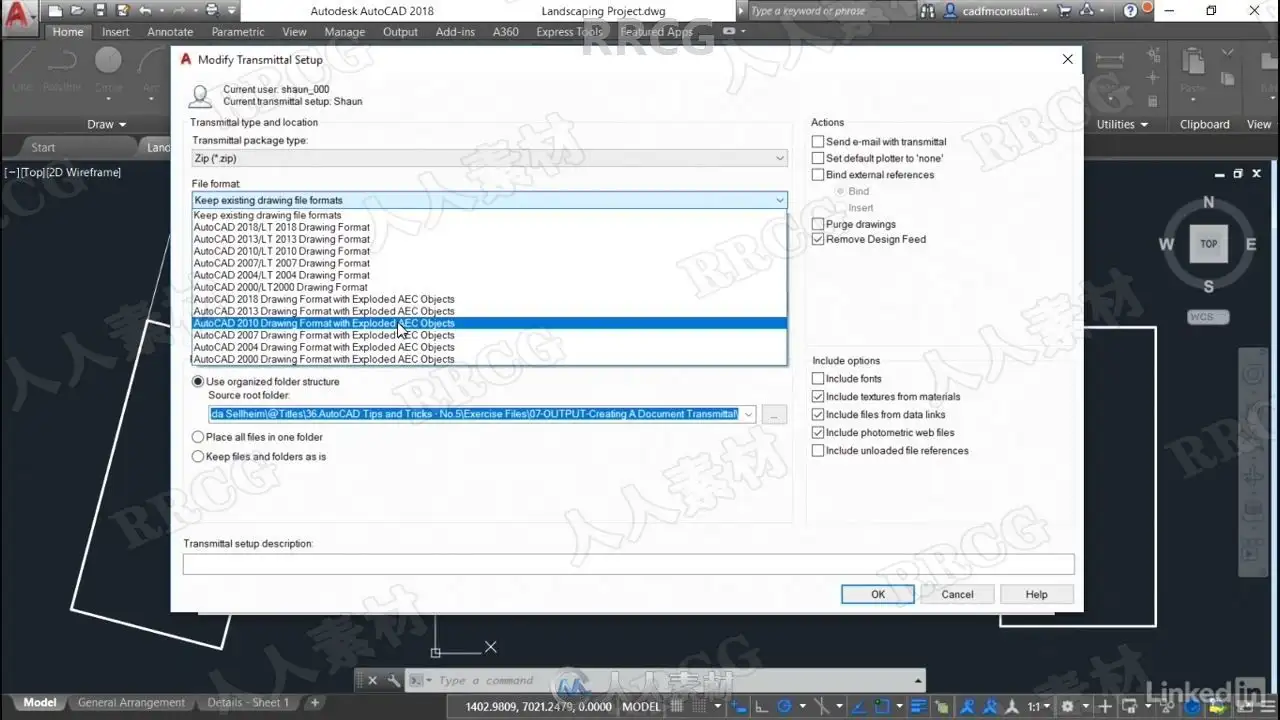
Task: Select the Polyline tool in Draw panel
Action: coord(62,68)
